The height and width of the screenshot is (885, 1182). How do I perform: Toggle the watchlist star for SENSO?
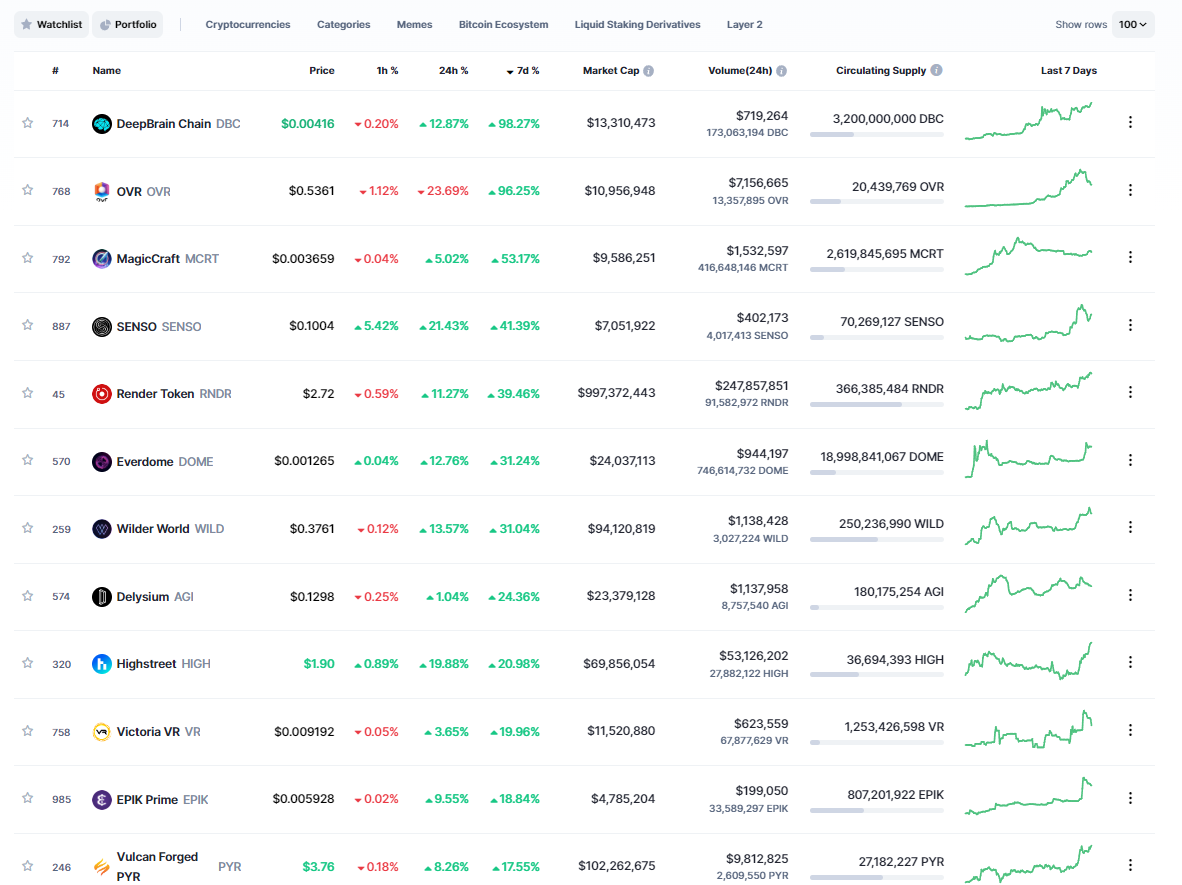click(28, 326)
